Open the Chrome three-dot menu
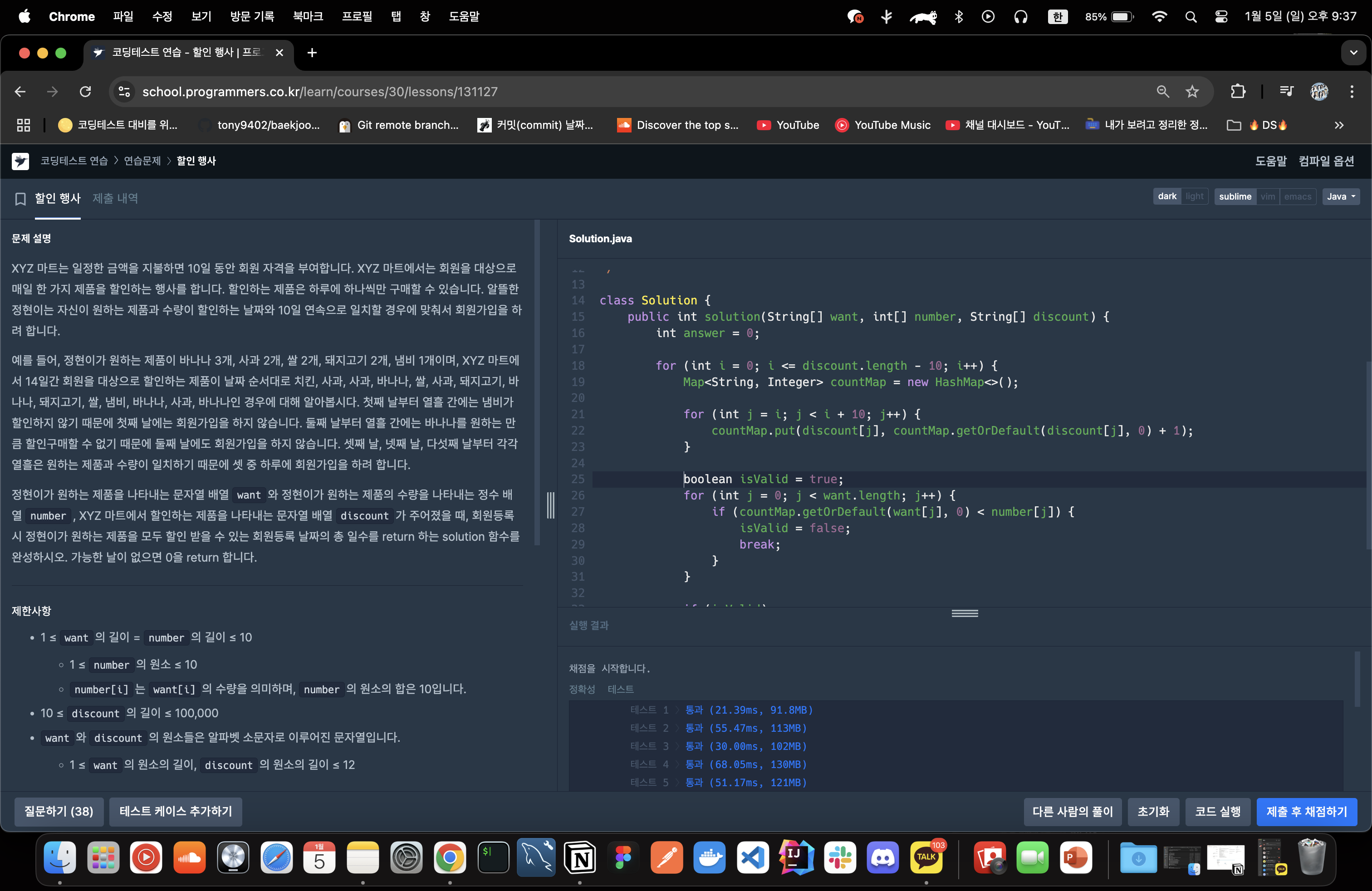Viewport: 1372px width, 891px height. click(1351, 92)
